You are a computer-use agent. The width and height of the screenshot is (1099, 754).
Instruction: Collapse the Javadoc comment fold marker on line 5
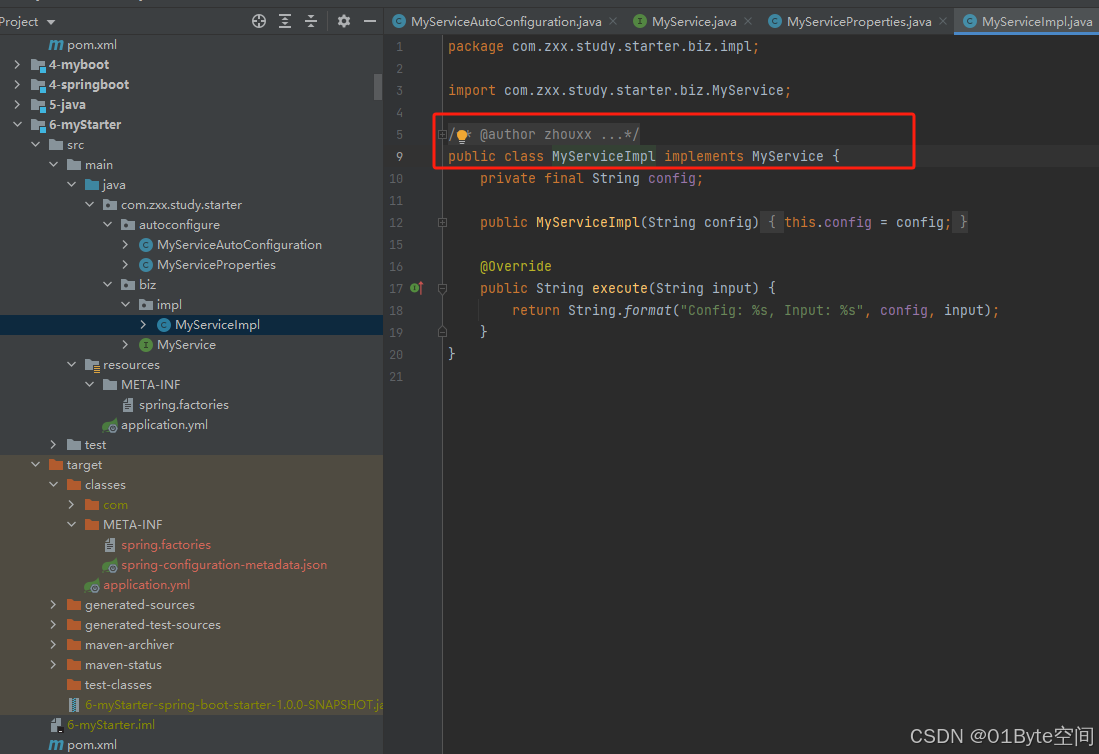click(x=442, y=134)
